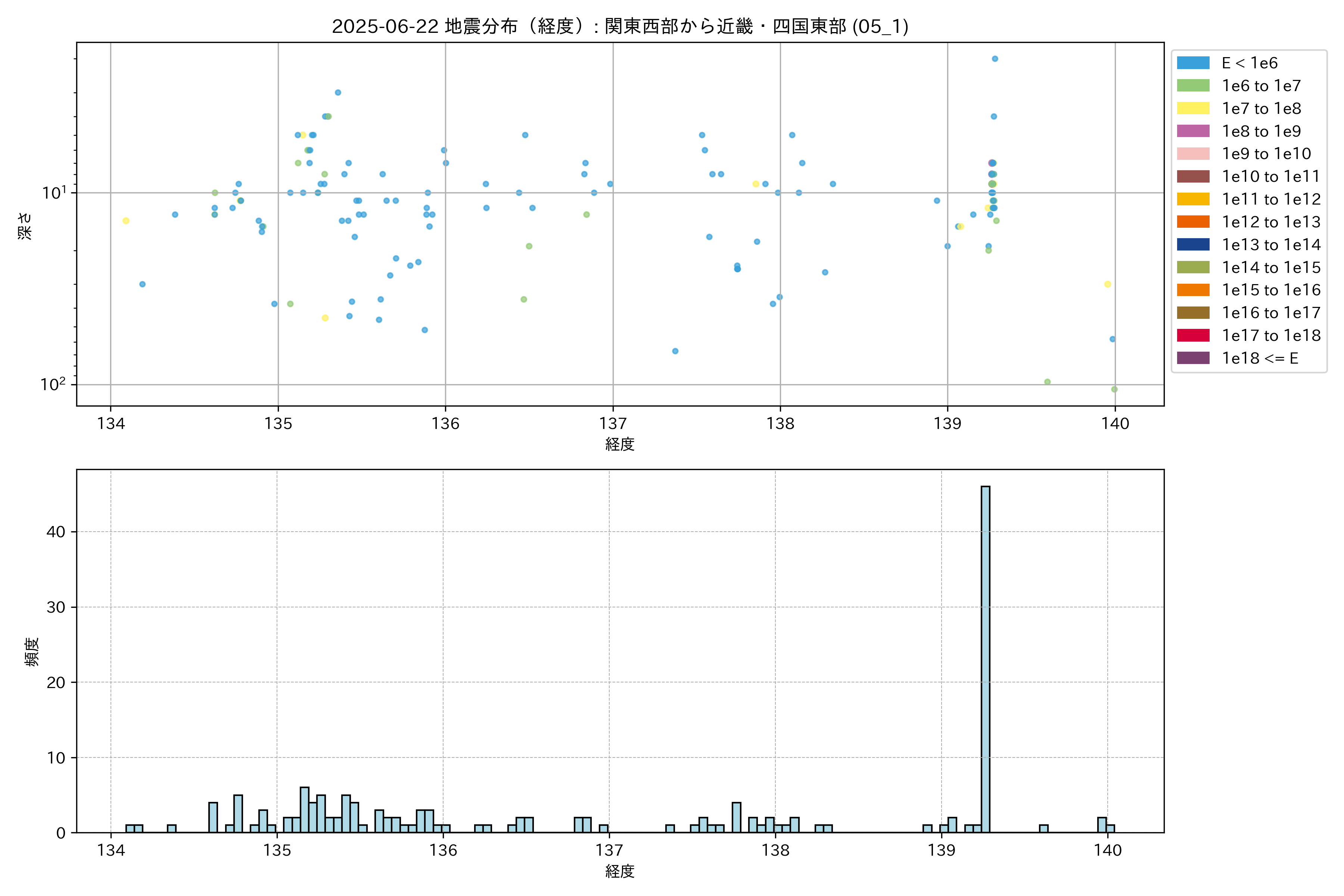
Task: Click the yellow scatter point near longitude 134
Action: tap(126, 221)
